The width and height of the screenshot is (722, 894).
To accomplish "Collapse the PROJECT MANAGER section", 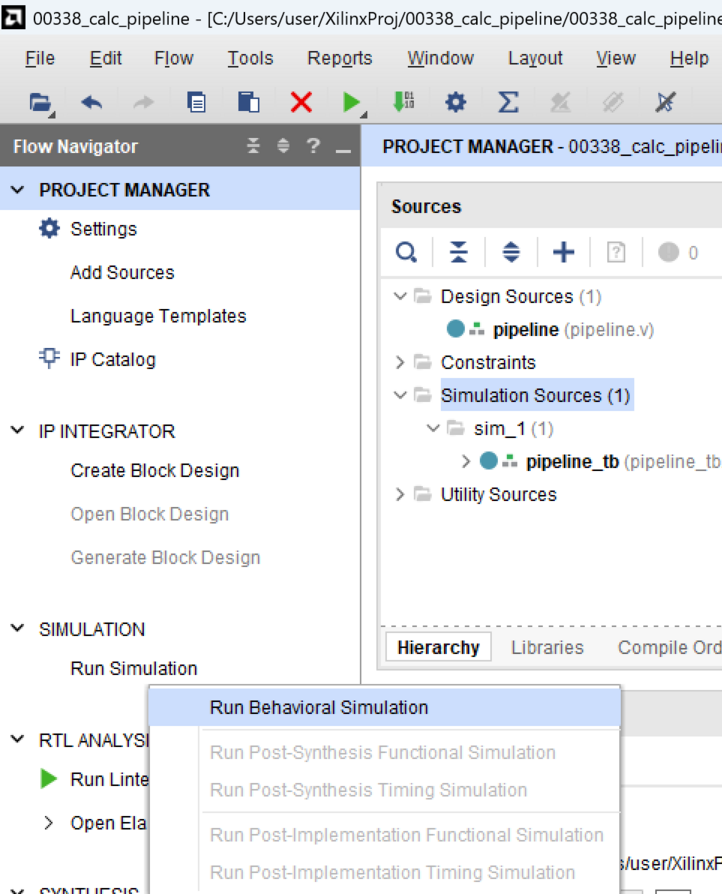I will click(x=18, y=190).
